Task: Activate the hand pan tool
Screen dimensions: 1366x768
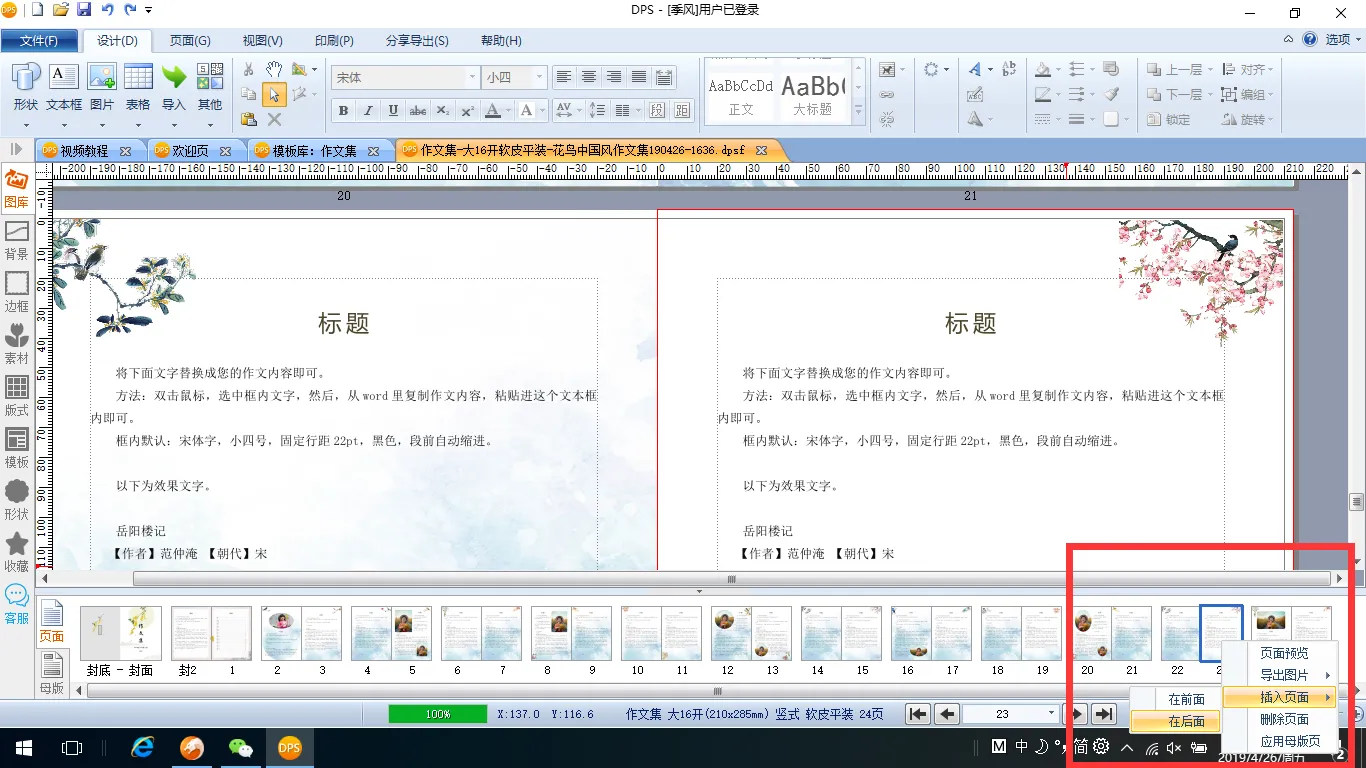Action: click(274, 70)
